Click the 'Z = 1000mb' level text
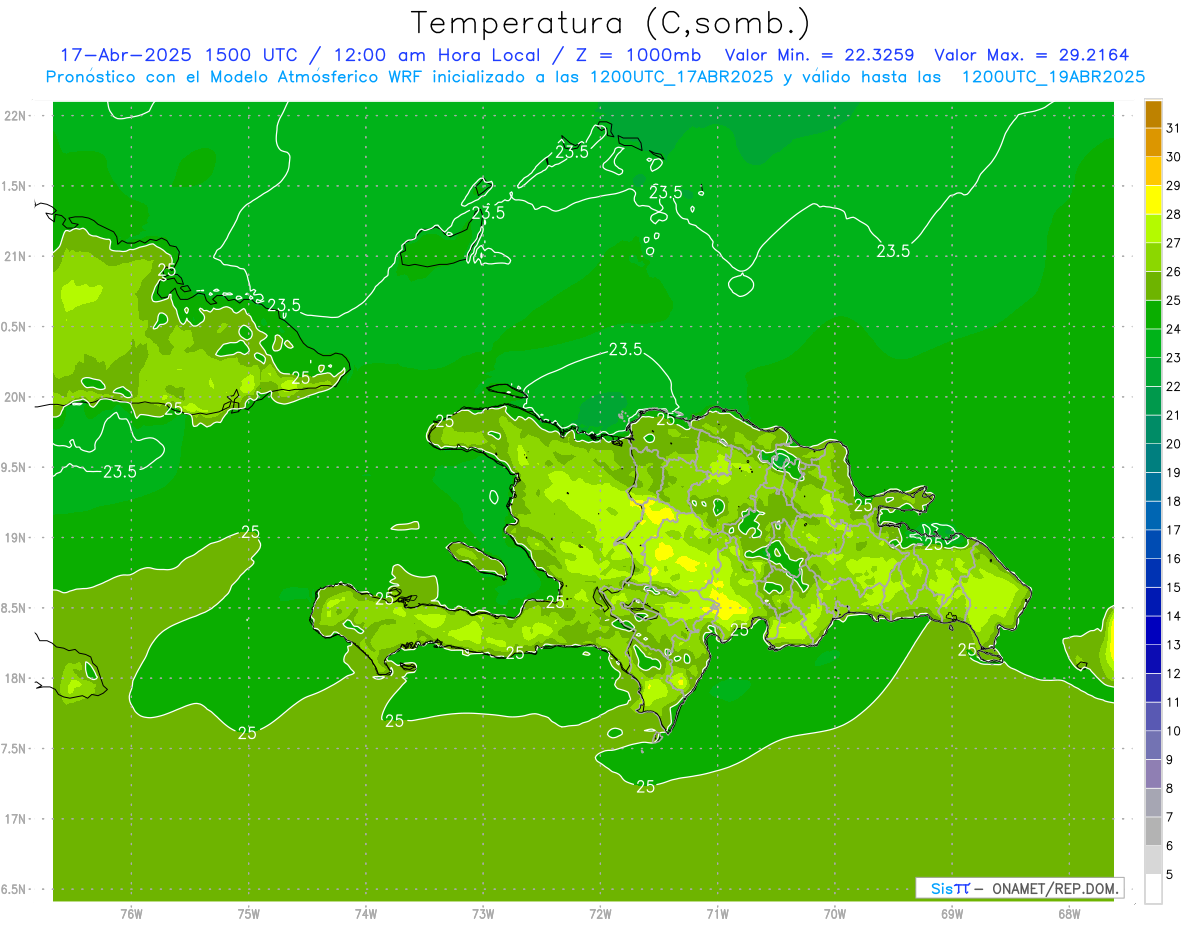This screenshot has height=927, width=1200. (x=637, y=55)
